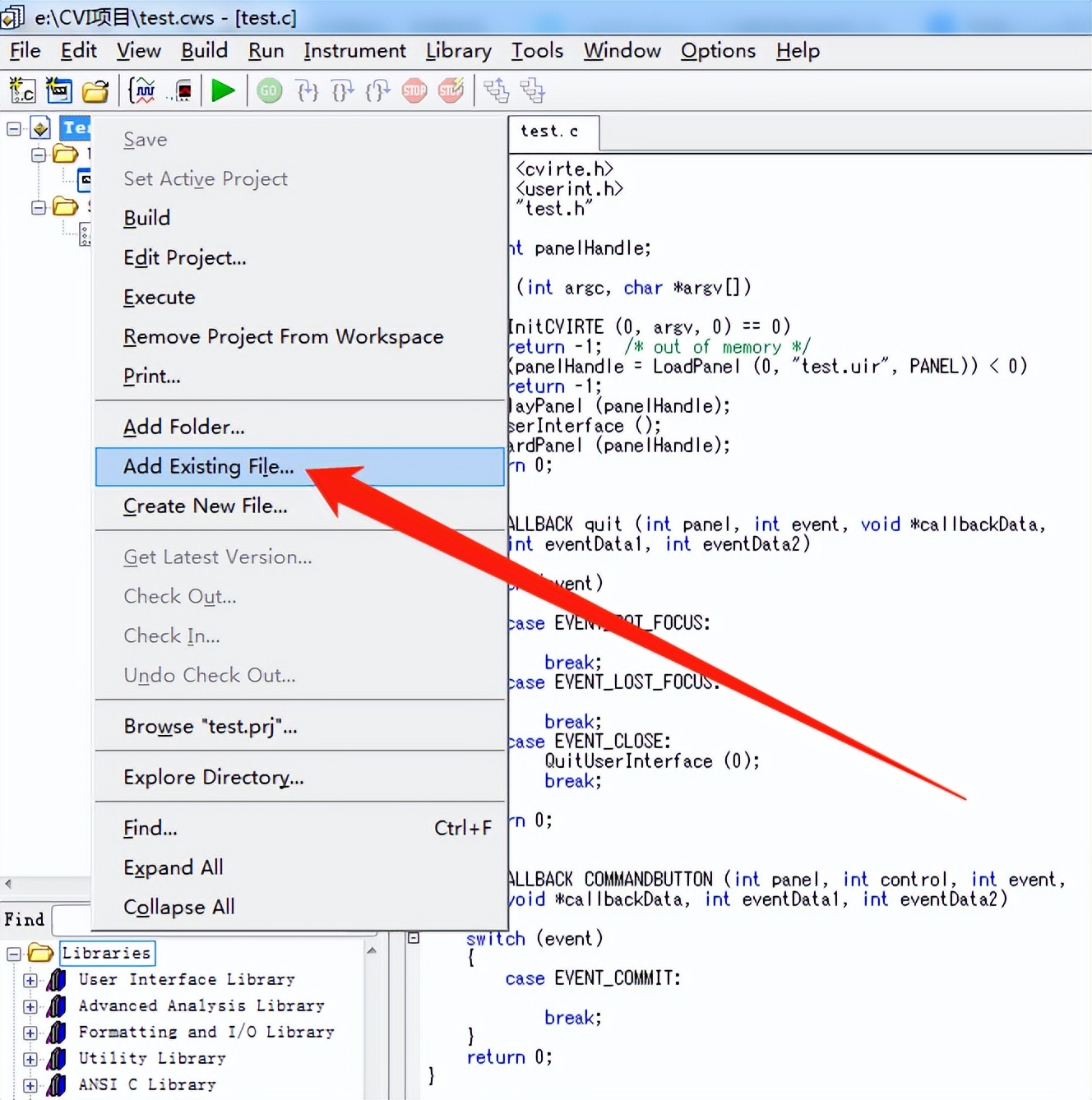This screenshot has width=1092, height=1100.
Task: Open the Instrument menu
Action: (x=354, y=51)
